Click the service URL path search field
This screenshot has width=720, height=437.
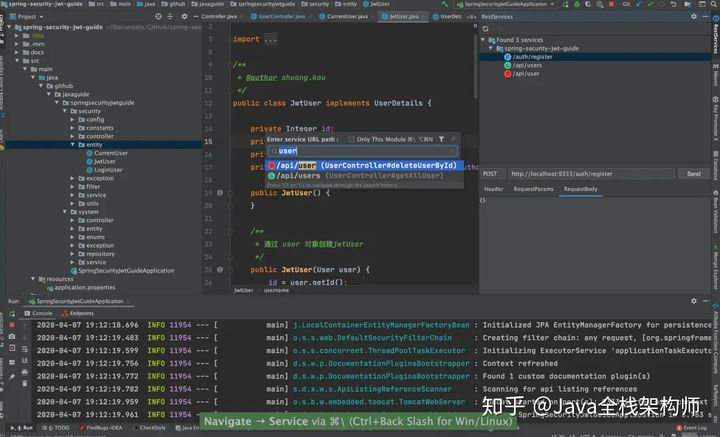tap(362, 151)
